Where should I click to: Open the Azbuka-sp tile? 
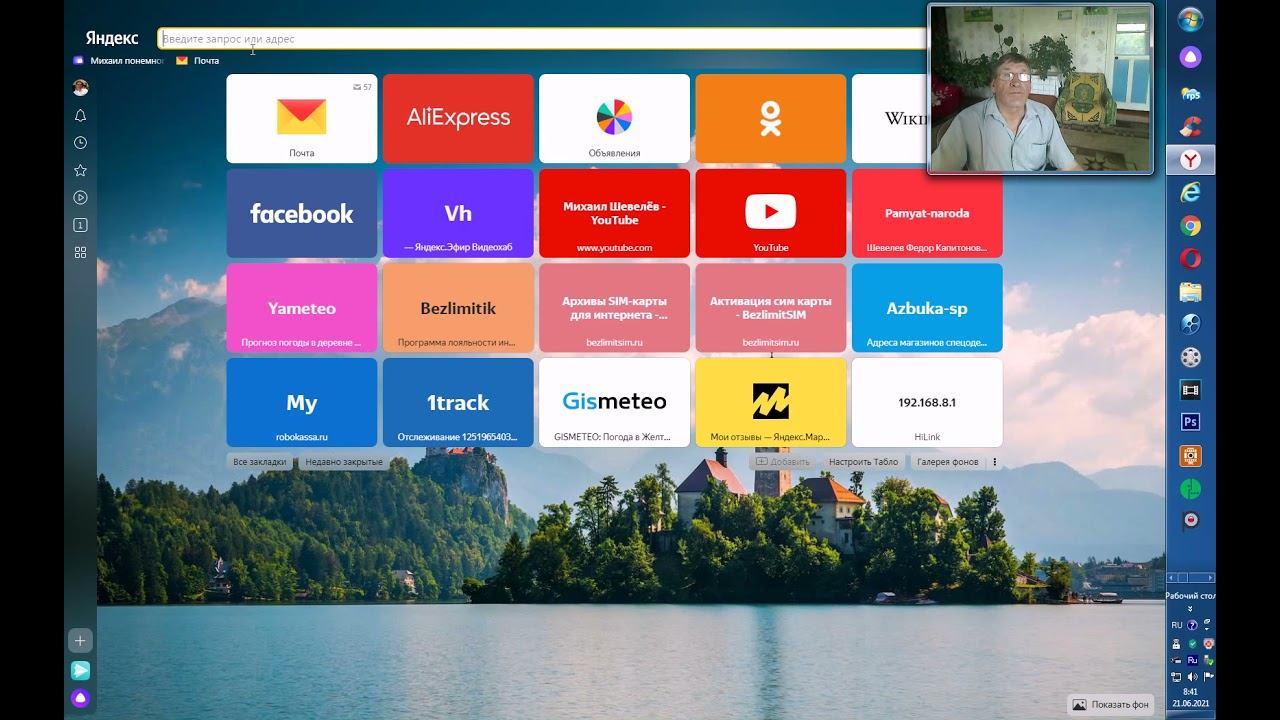click(927, 308)
